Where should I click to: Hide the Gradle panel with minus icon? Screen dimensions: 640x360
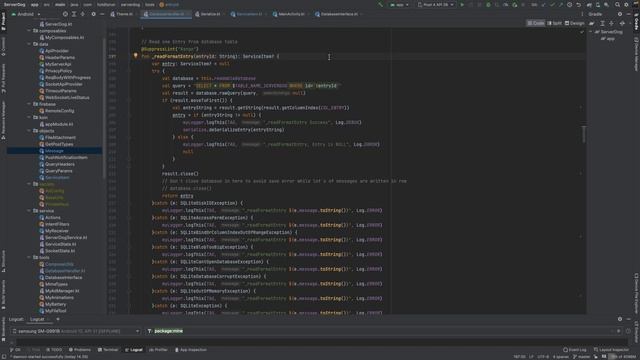[x=629, y=14]
